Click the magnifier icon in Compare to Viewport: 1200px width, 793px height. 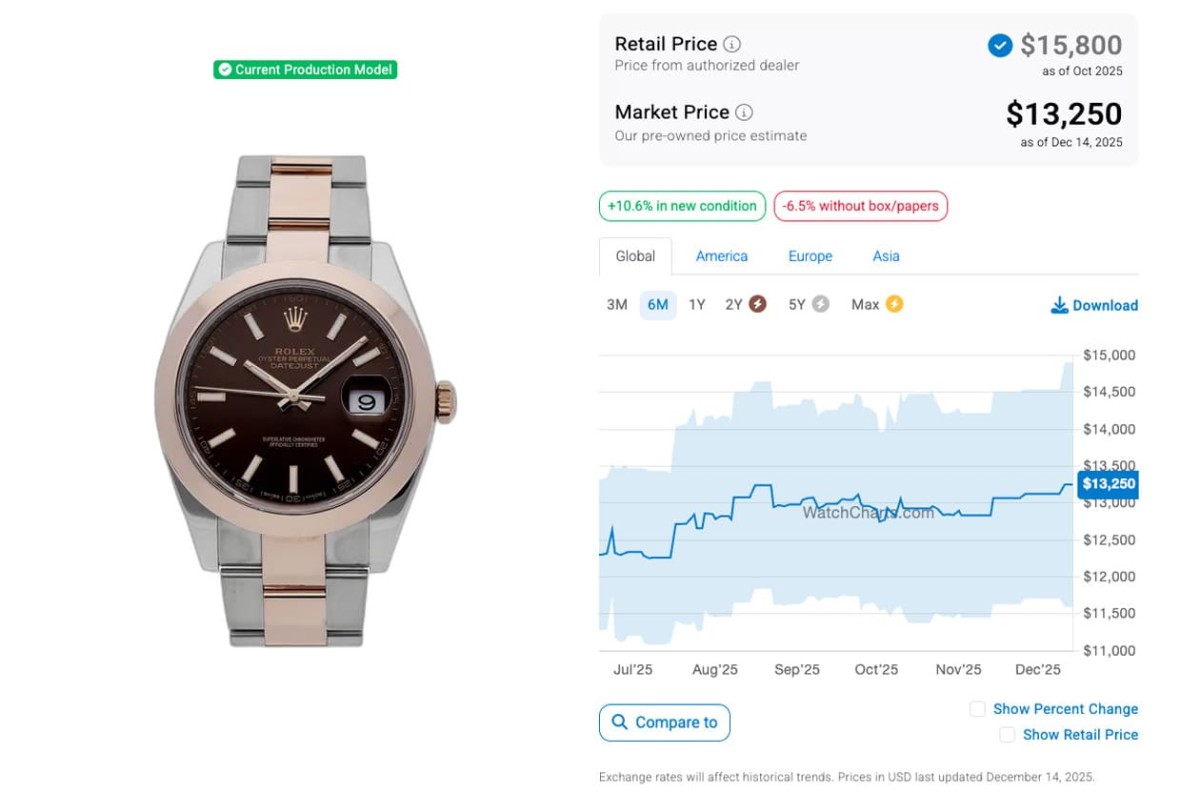[x=620, y=722]
